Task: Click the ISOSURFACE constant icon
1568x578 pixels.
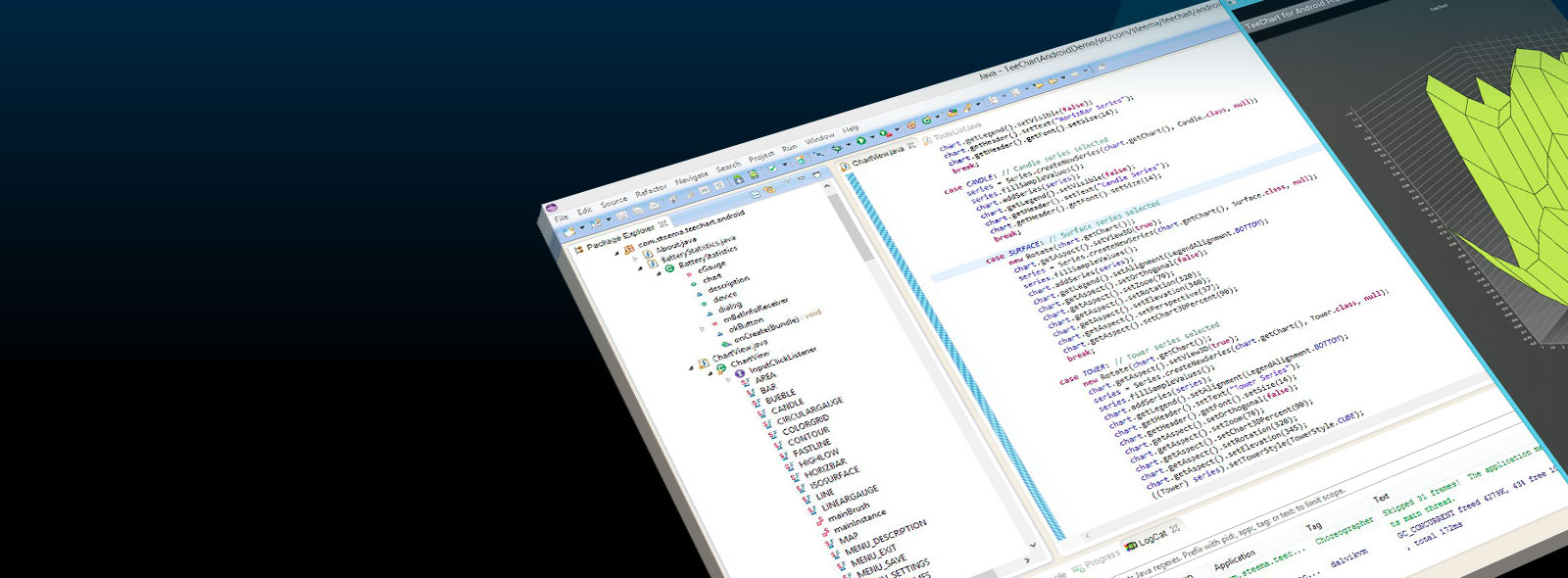Action: pos(801,488)
